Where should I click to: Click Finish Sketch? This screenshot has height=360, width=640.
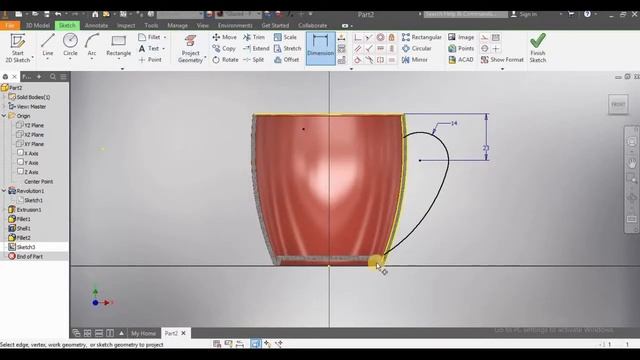[x=538, y=48]
